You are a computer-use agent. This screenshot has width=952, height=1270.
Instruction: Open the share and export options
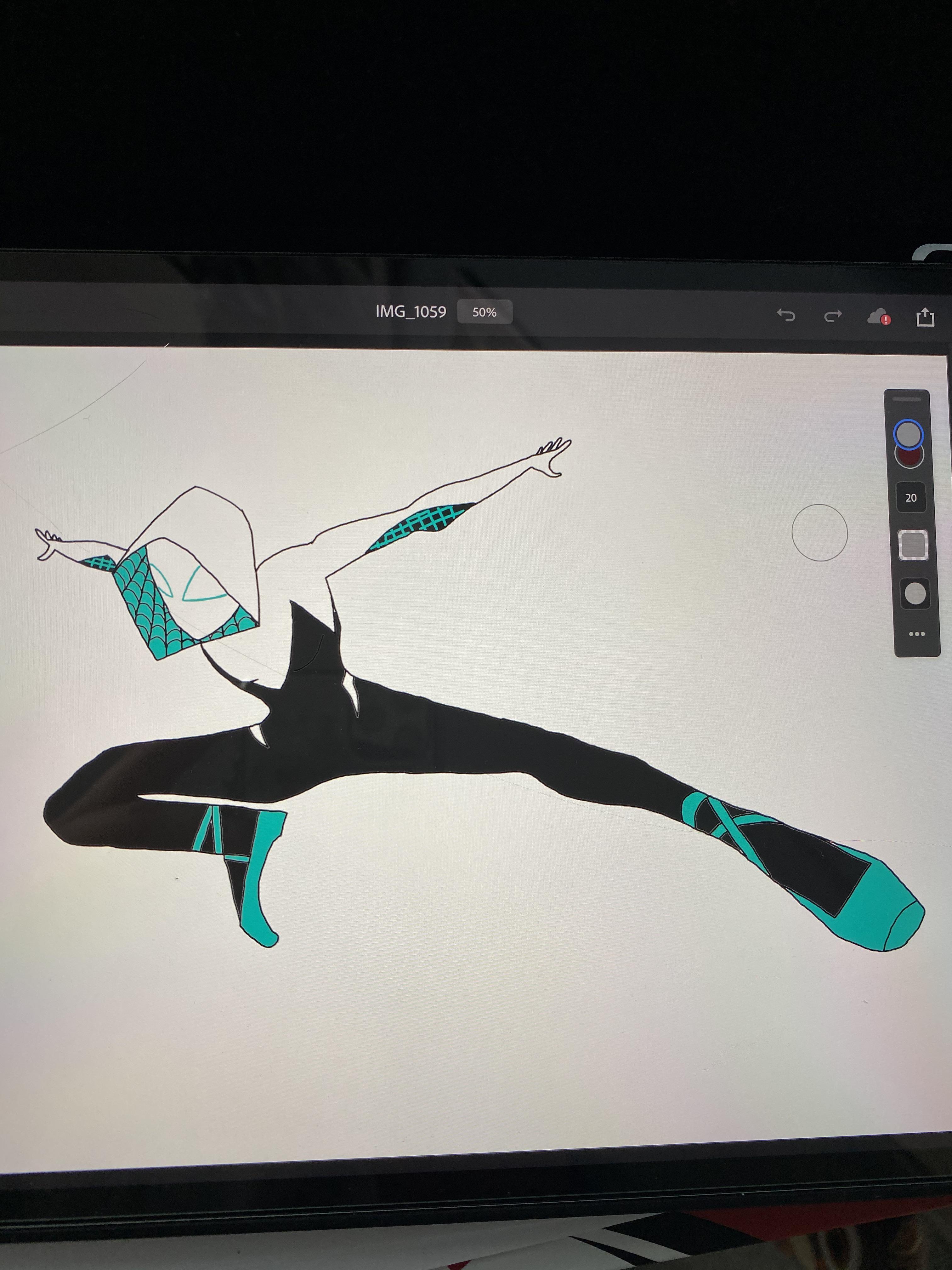click(926, 316)
